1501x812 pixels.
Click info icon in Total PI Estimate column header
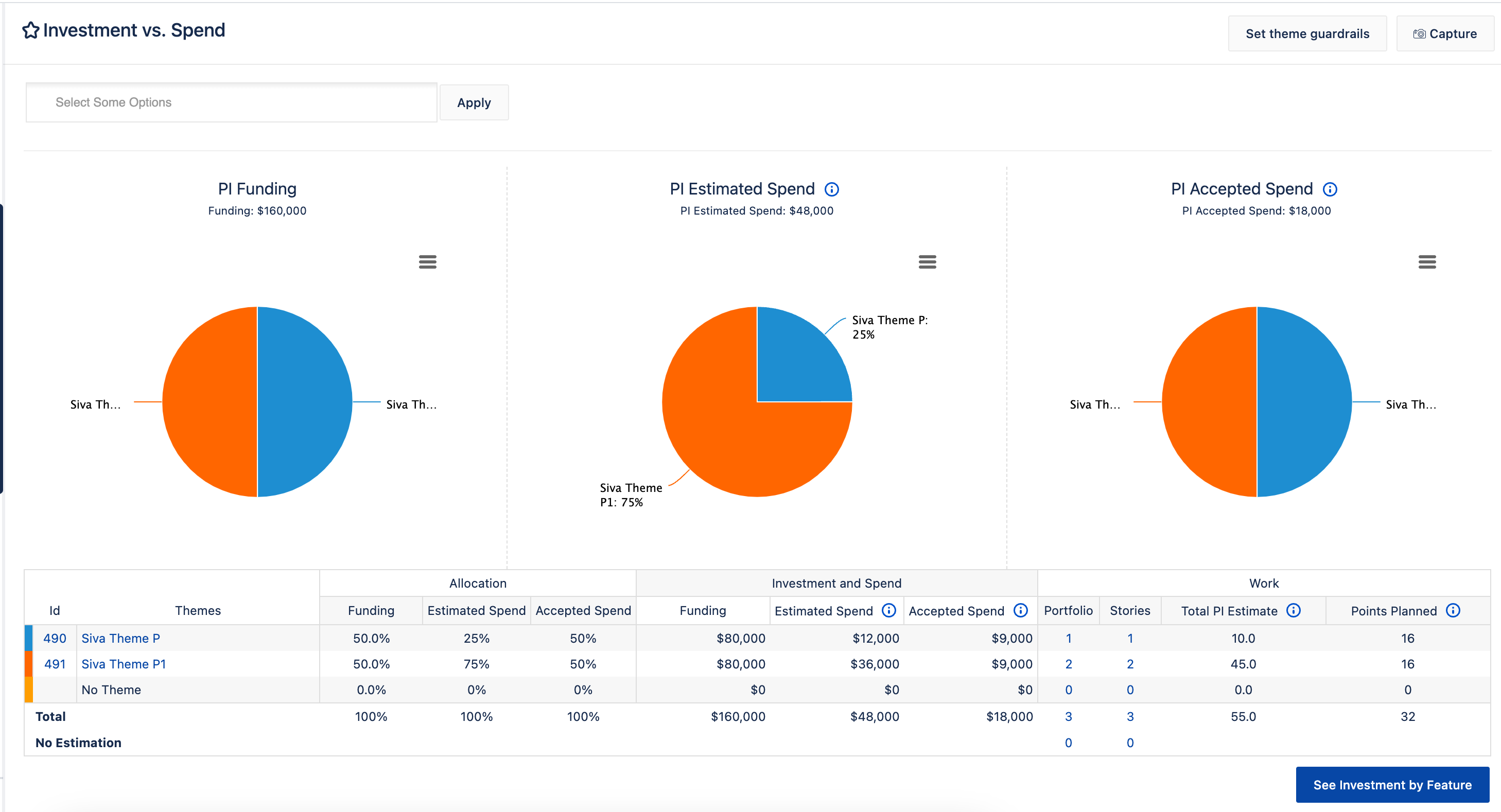(1293, 610)
